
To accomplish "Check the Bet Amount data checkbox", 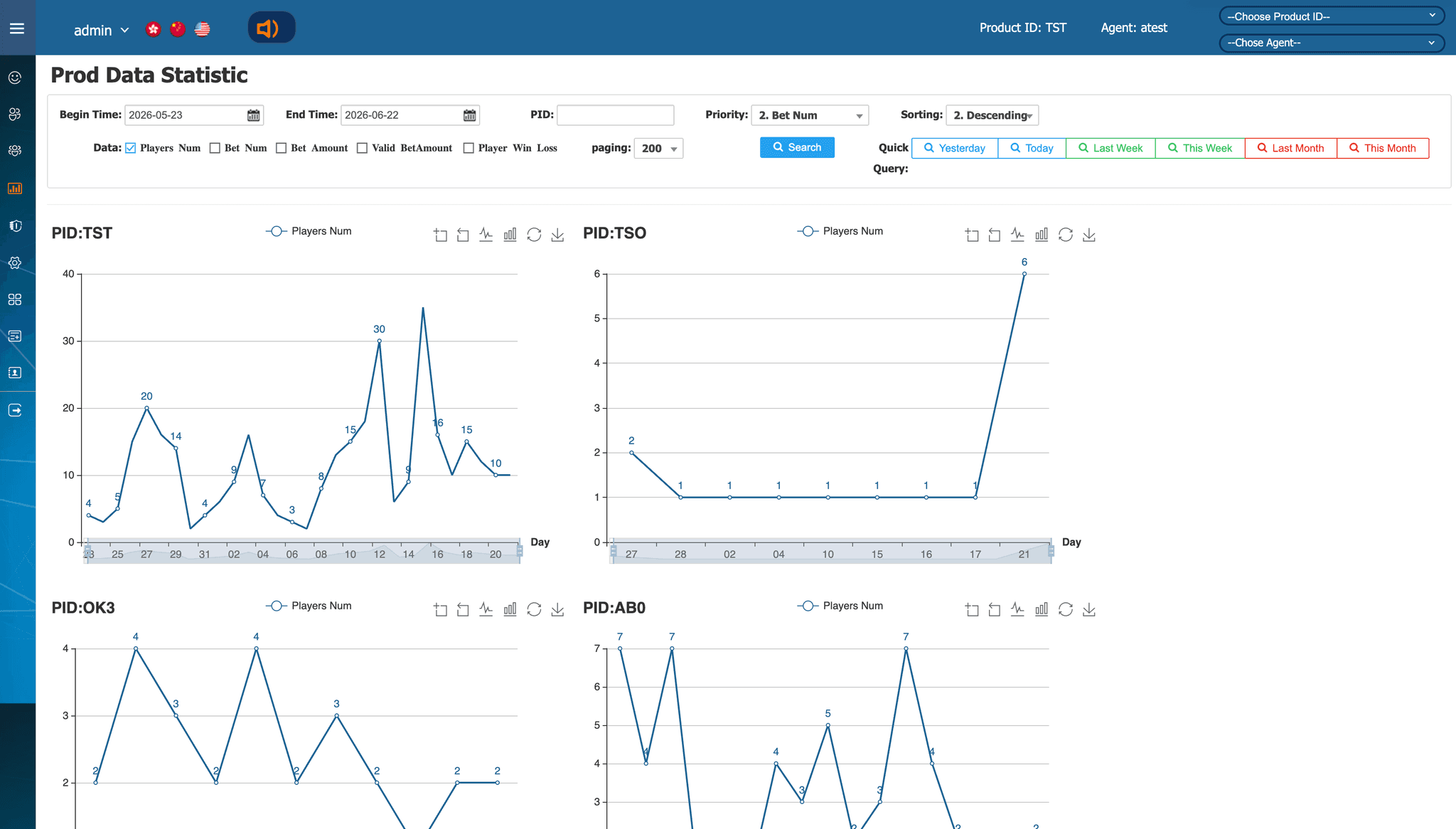I will 282,148.
